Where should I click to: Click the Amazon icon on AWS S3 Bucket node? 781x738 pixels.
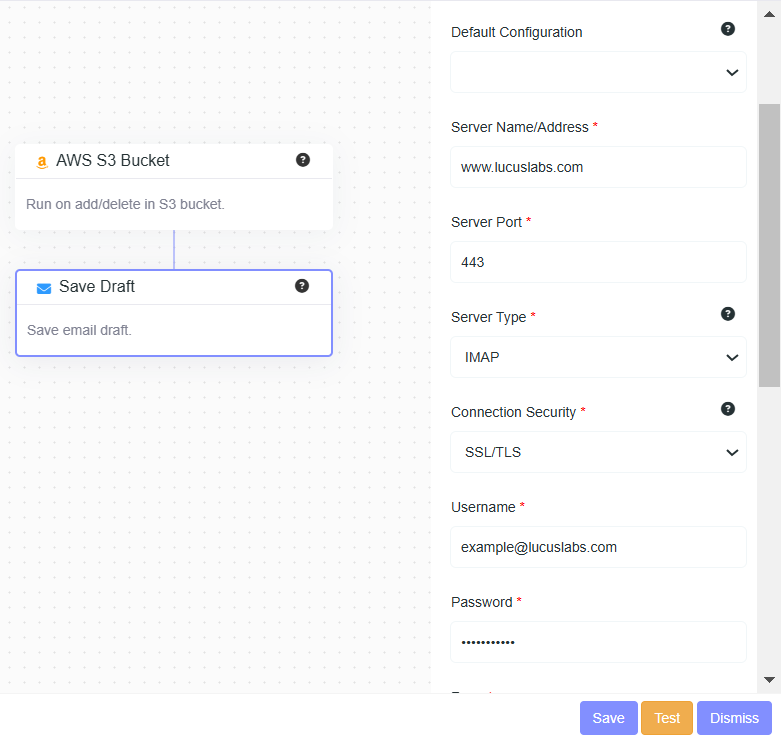coord(42,161)
